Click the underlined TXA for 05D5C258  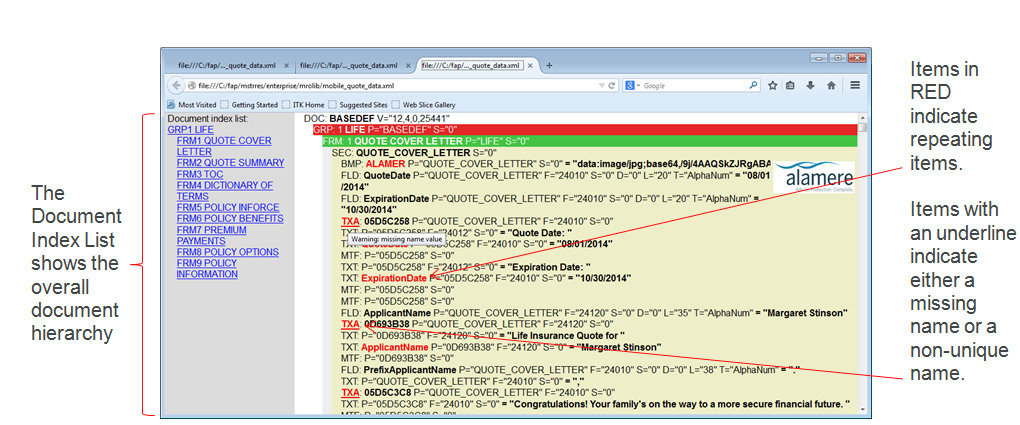pyautogui.click(x=351, y=221)
